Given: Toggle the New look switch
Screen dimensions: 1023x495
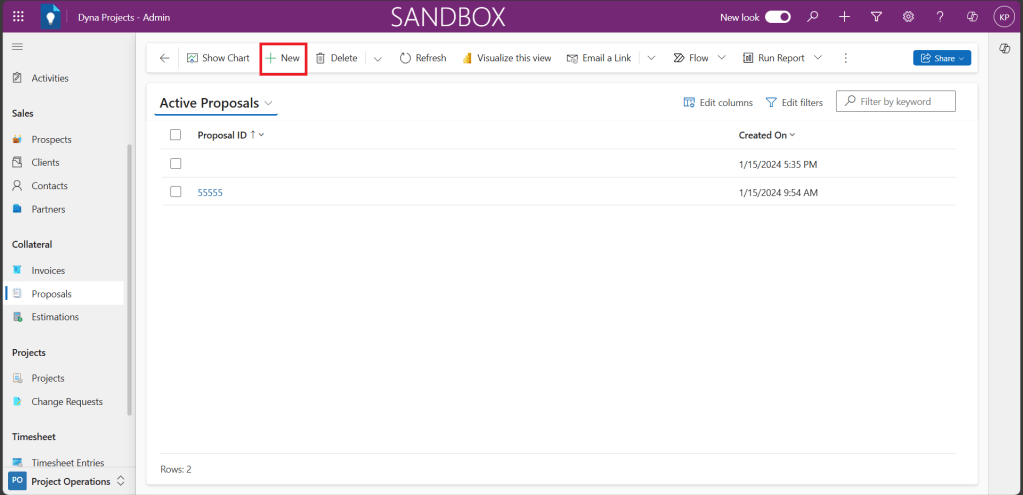Looking at the screenshot, I should (x=778, y=17).
